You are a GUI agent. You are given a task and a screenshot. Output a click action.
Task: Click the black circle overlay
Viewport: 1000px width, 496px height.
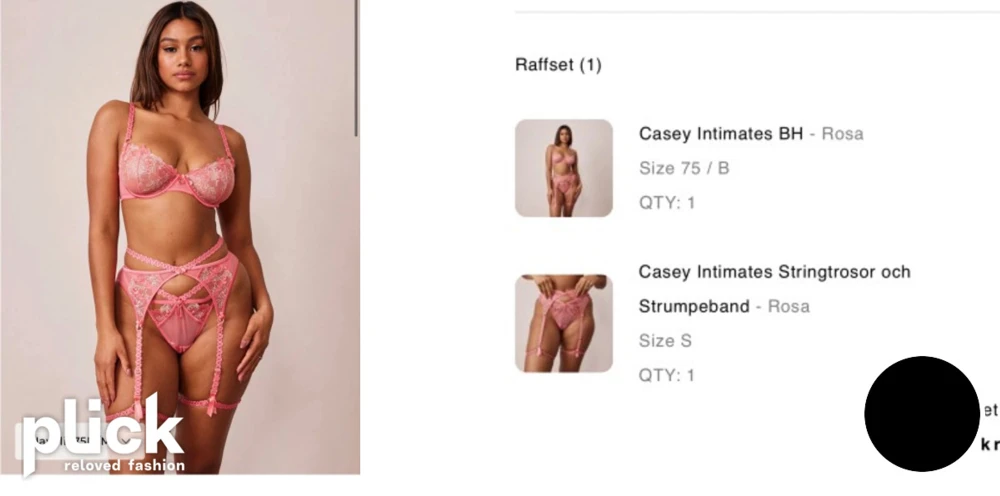[x=922, y=414]
